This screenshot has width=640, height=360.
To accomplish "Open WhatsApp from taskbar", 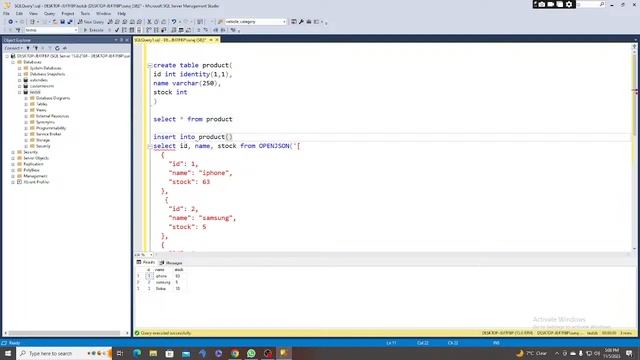I will click(251, 353).
